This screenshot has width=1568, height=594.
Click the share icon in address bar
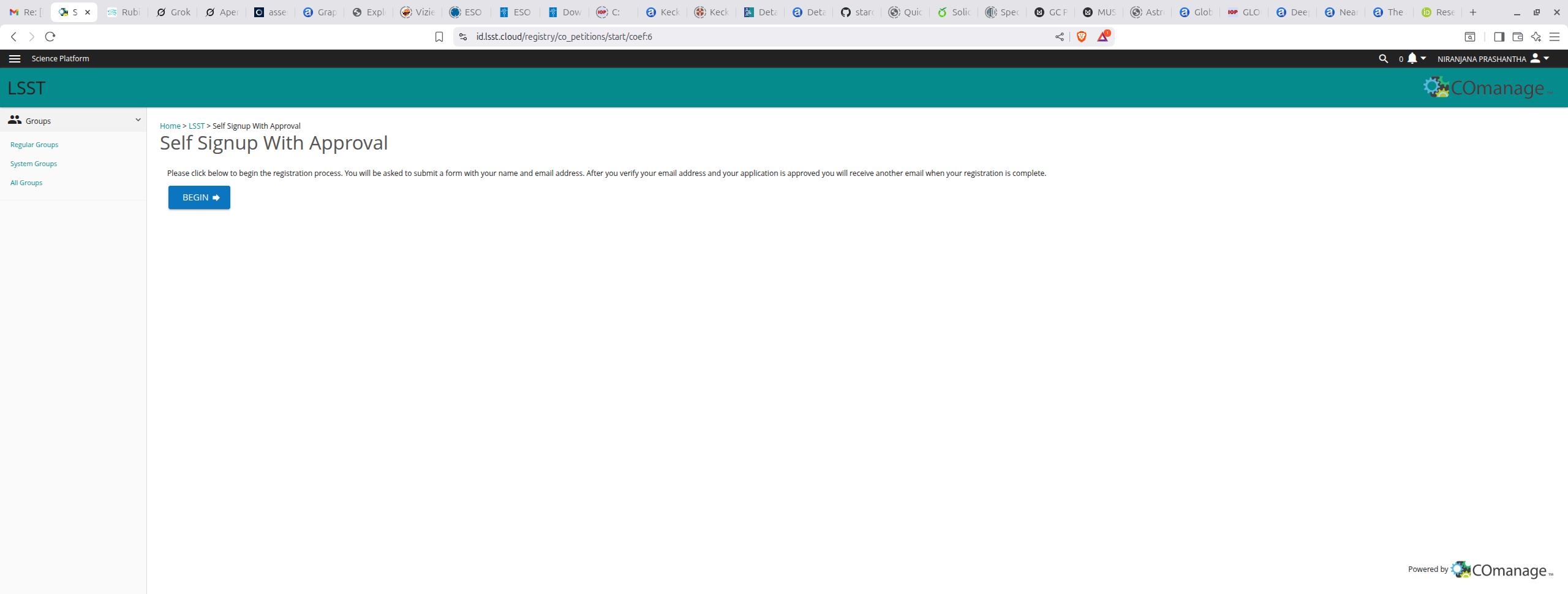(1060, 37)
